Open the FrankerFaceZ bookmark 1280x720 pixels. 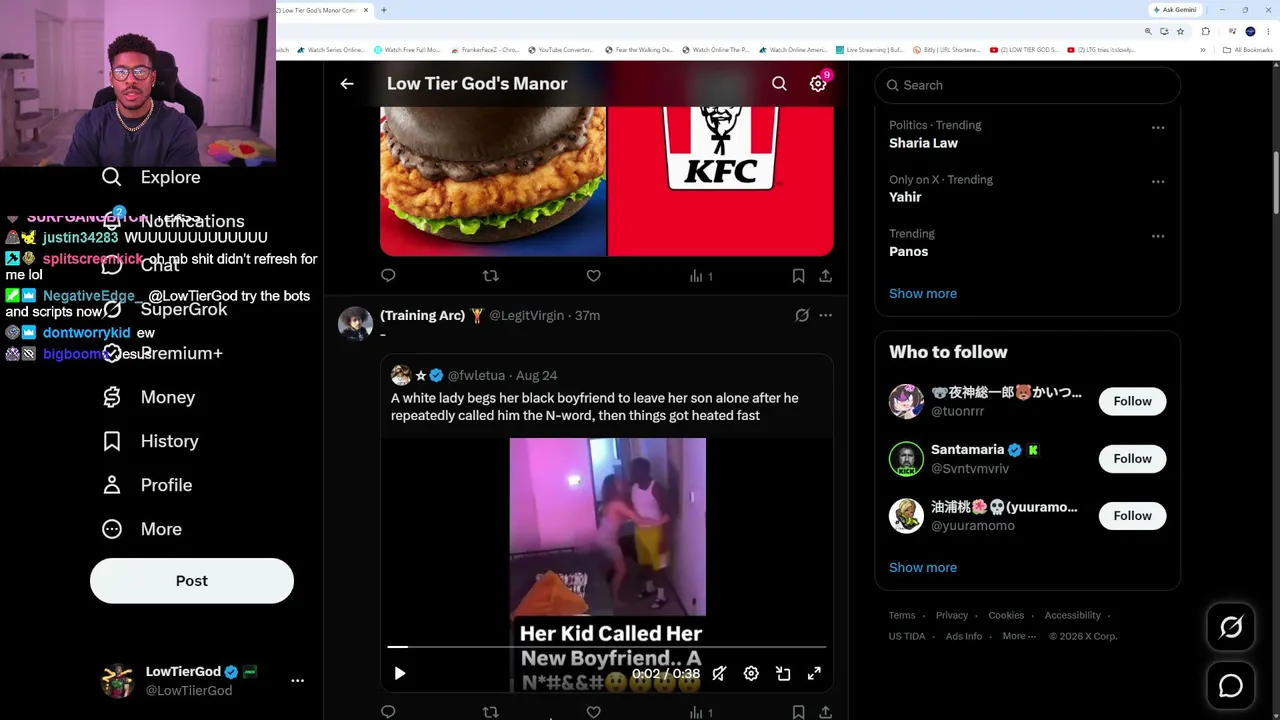[x=485, y=50]
